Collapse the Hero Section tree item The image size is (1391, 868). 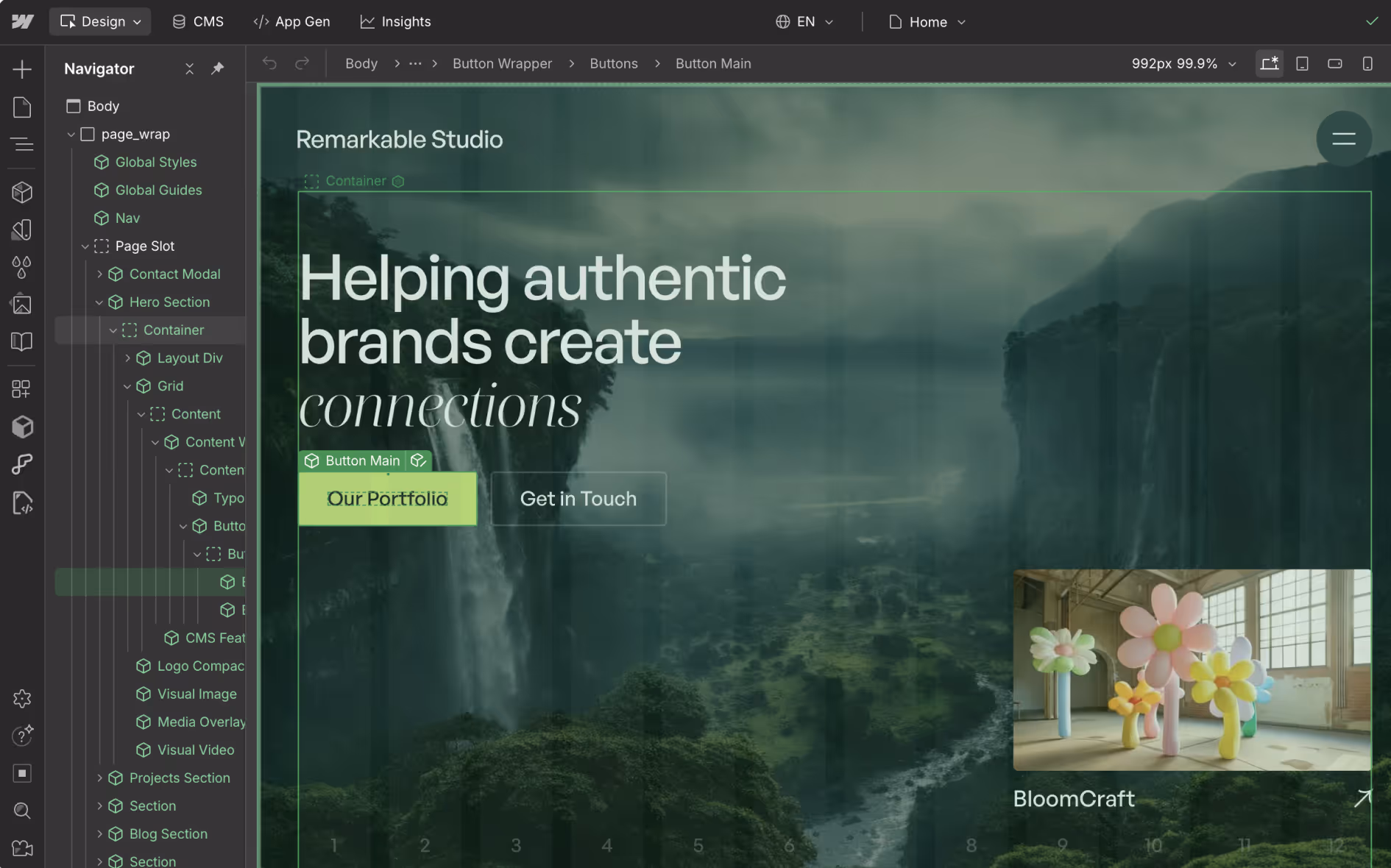tap(99, 302)
